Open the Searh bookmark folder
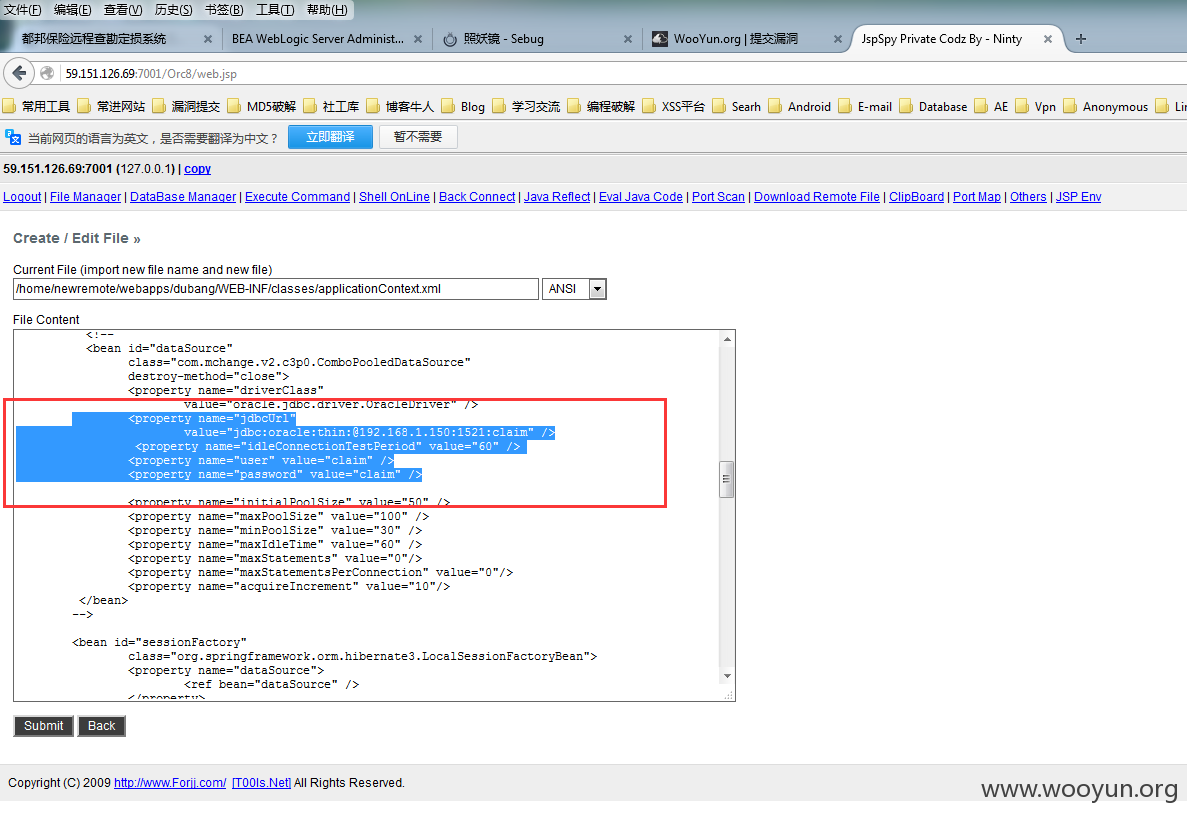 click(737, 107)
